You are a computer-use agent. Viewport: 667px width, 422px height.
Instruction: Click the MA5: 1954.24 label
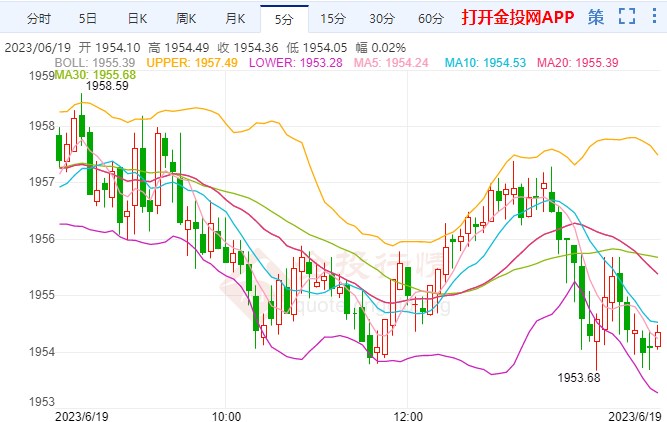click(391, 63)
